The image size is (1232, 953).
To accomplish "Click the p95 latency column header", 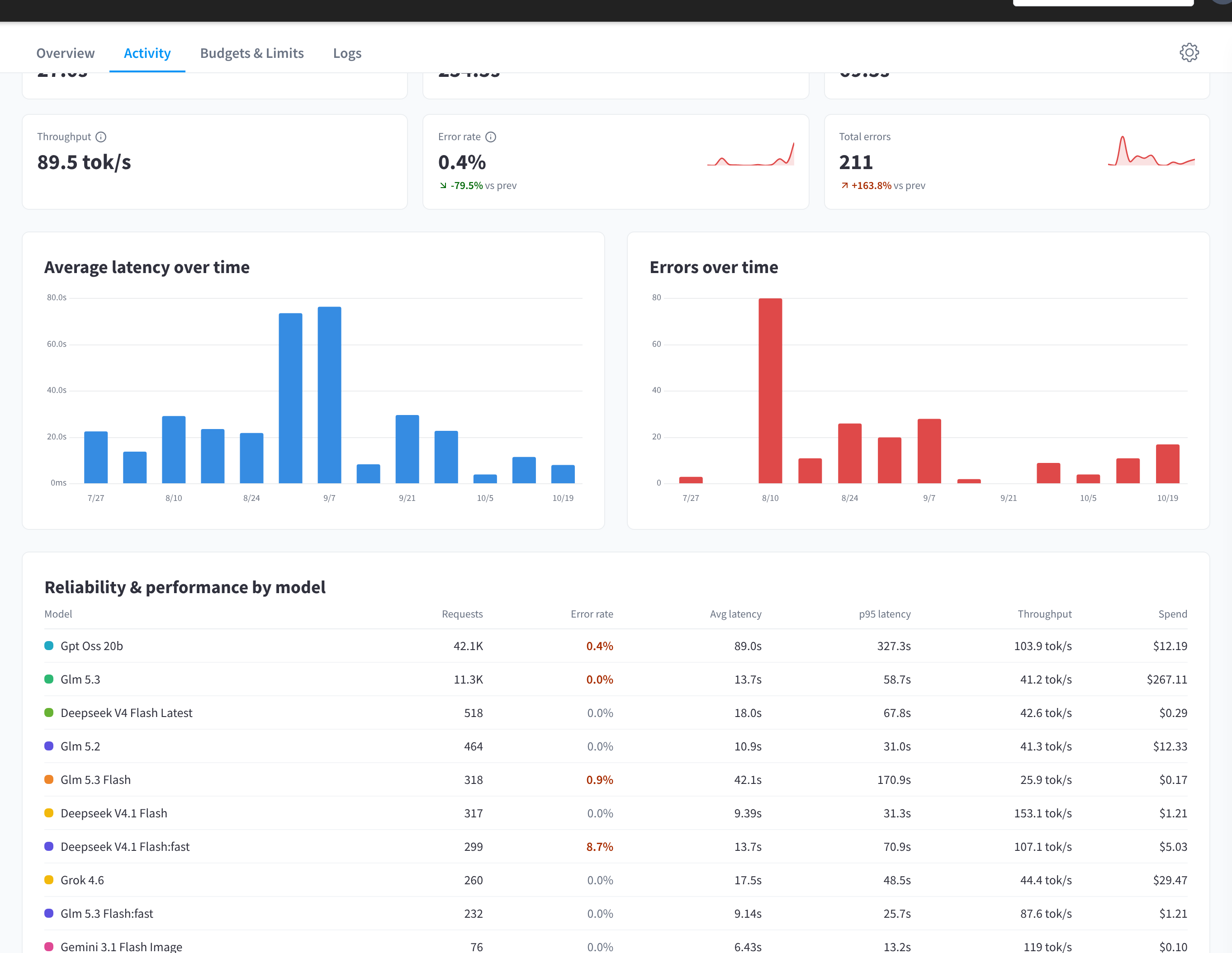I will coord(885,614).
